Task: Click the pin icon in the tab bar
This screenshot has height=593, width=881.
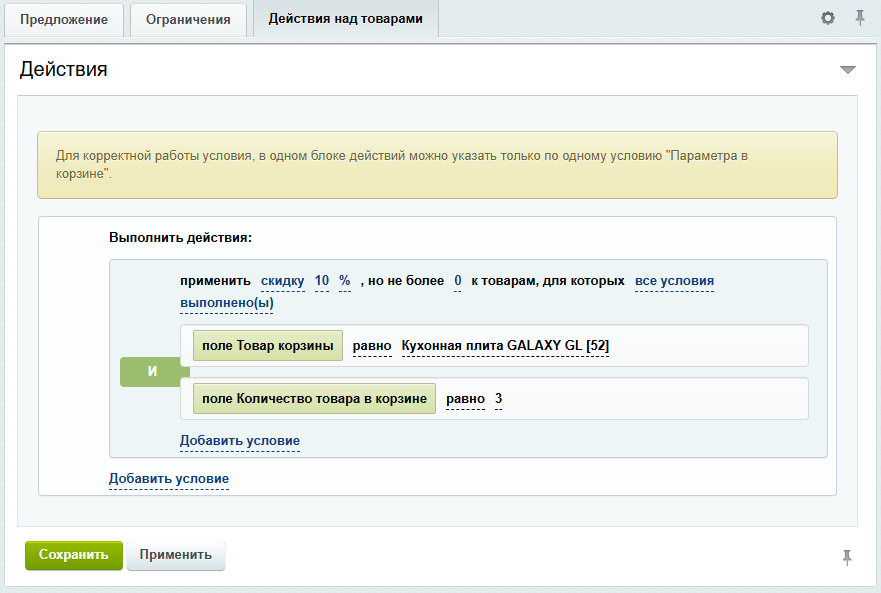Action: [860, 18]
